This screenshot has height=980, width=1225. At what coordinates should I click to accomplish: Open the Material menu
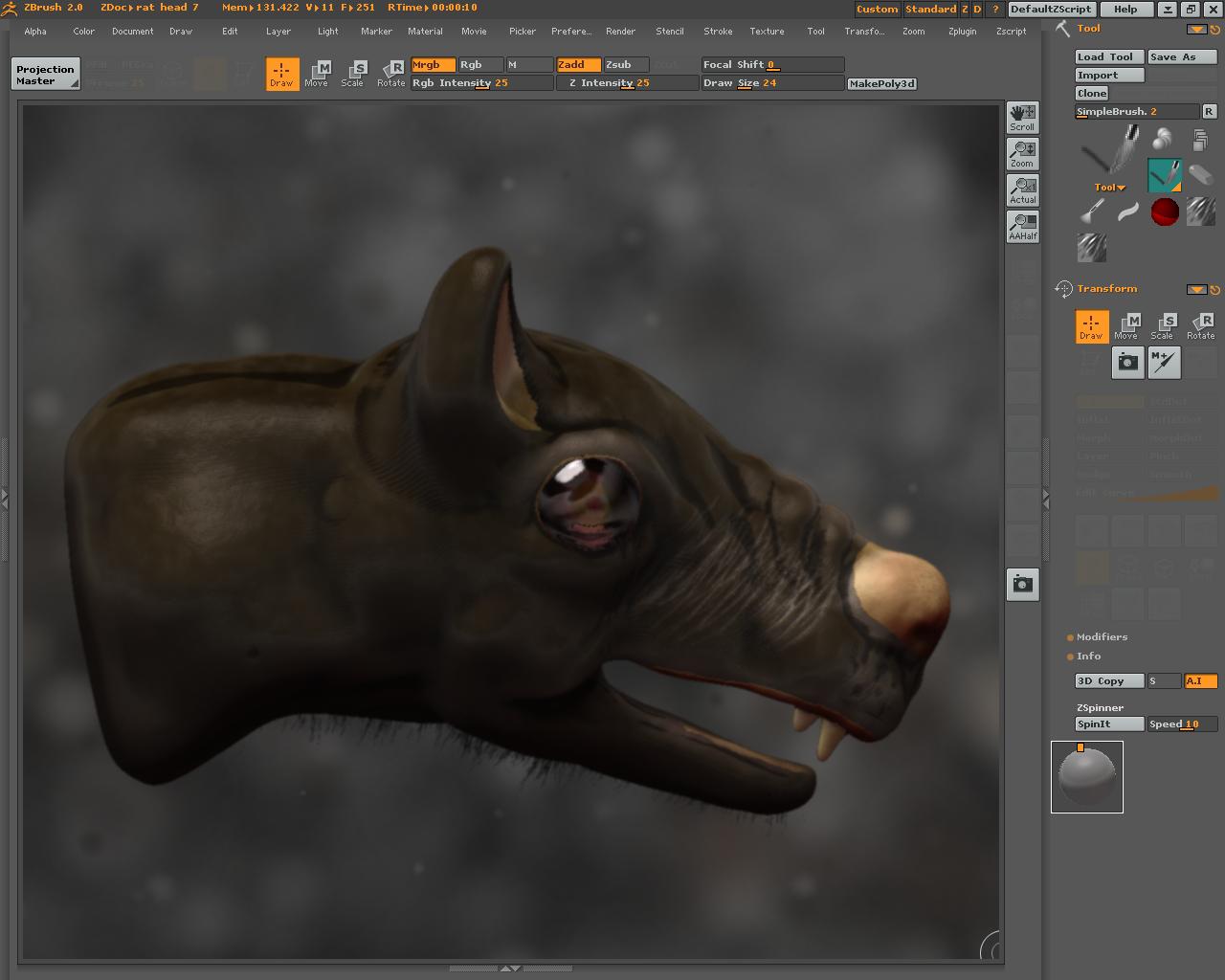pos(425,32)
